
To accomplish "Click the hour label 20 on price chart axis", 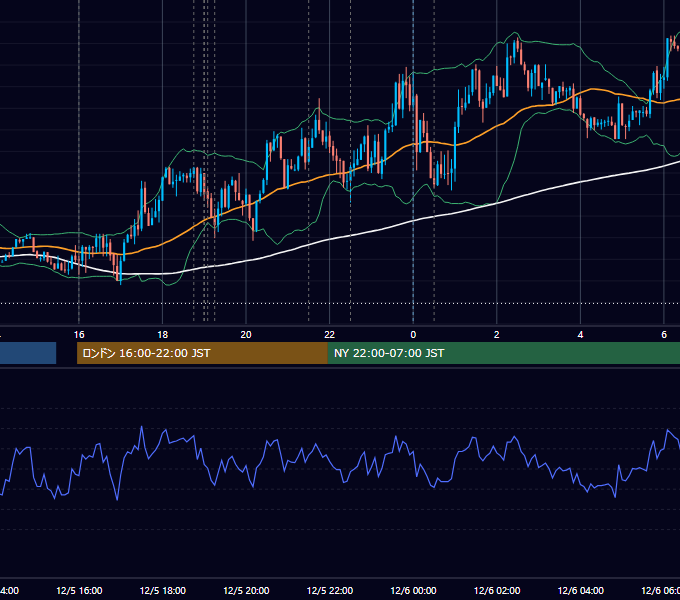I will (x=246, y=335).
